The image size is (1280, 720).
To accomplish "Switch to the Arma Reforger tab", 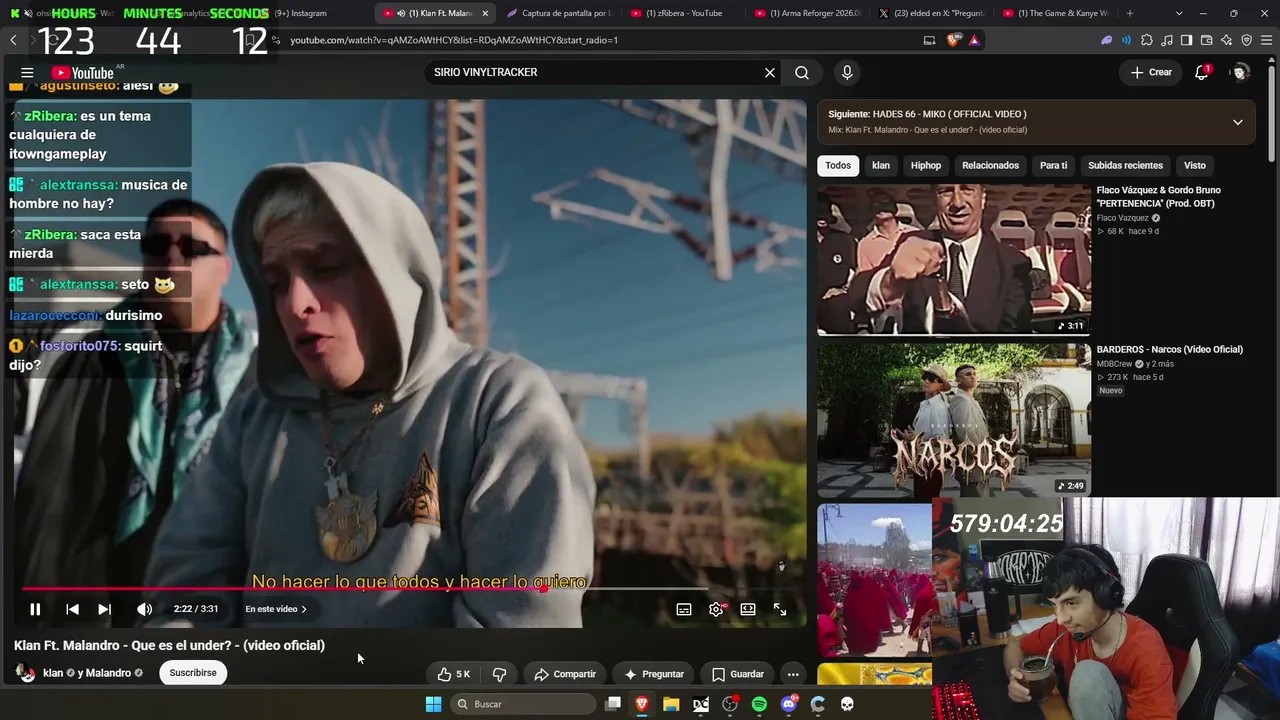I will [808, 13].
